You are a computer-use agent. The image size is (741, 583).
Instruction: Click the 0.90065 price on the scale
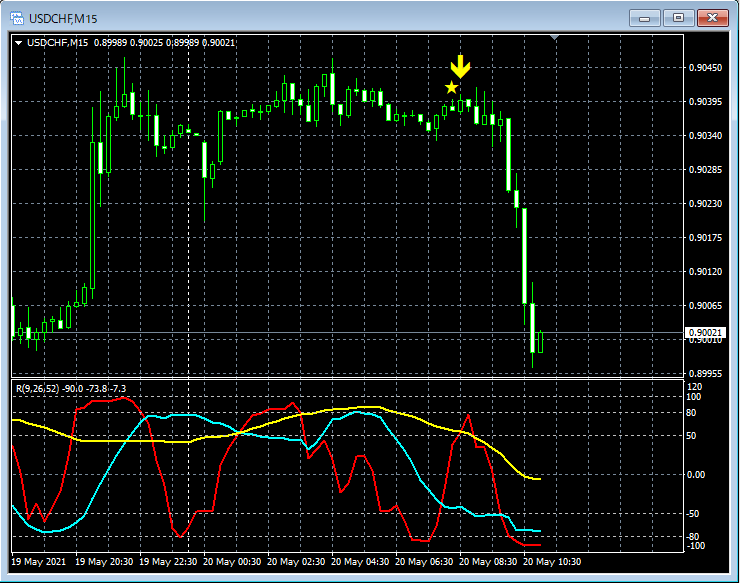[705, 306]
